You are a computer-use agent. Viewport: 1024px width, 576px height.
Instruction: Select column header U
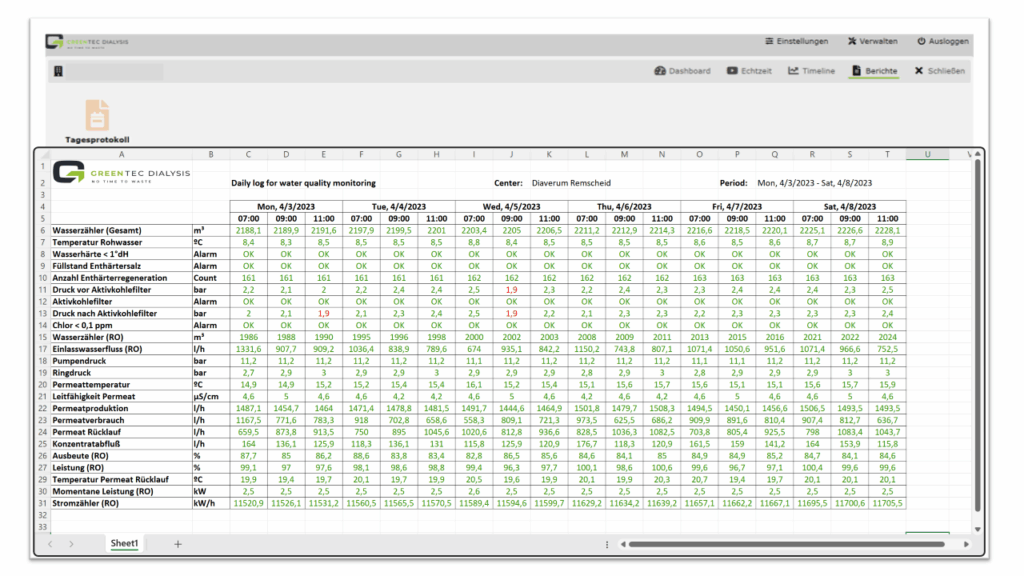[x=927, y=154]
